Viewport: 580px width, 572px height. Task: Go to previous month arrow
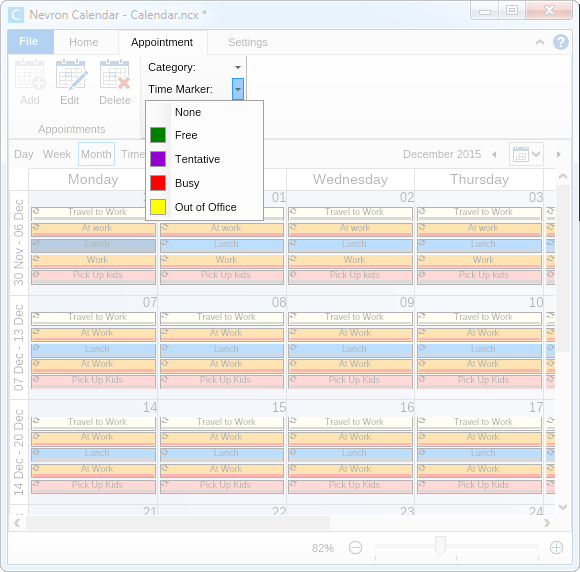[x=494, y=154]
